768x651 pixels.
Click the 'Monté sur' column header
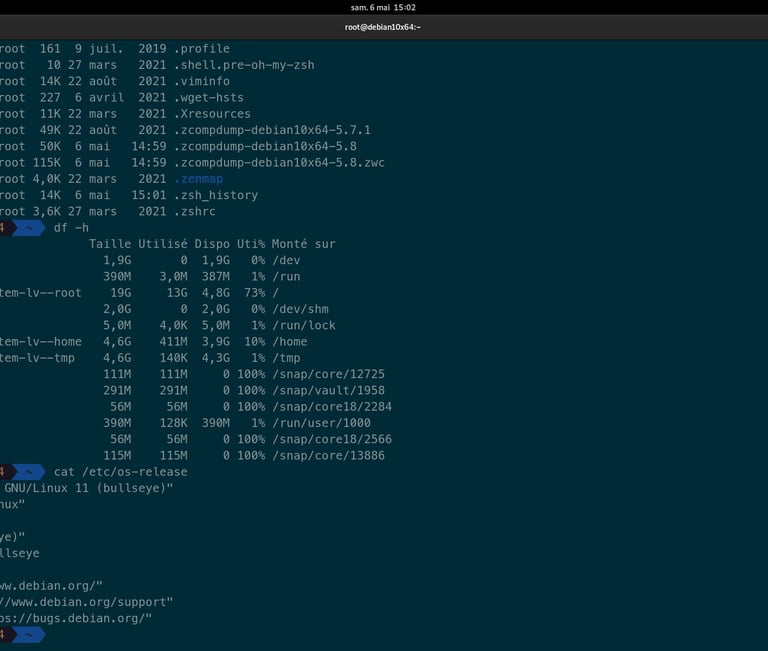[x=304, y=244]
